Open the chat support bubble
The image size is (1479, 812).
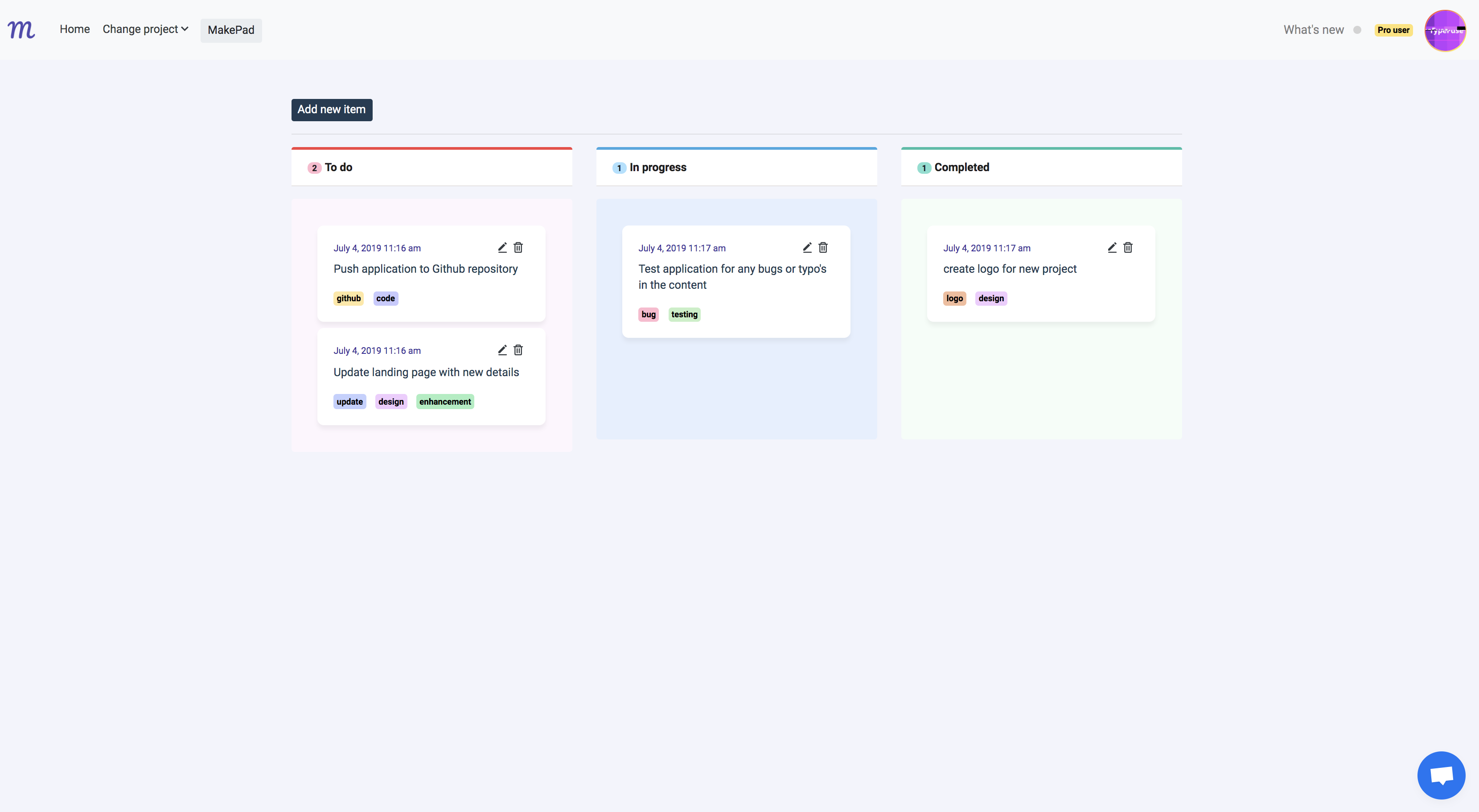click(x=1441, y=775)
